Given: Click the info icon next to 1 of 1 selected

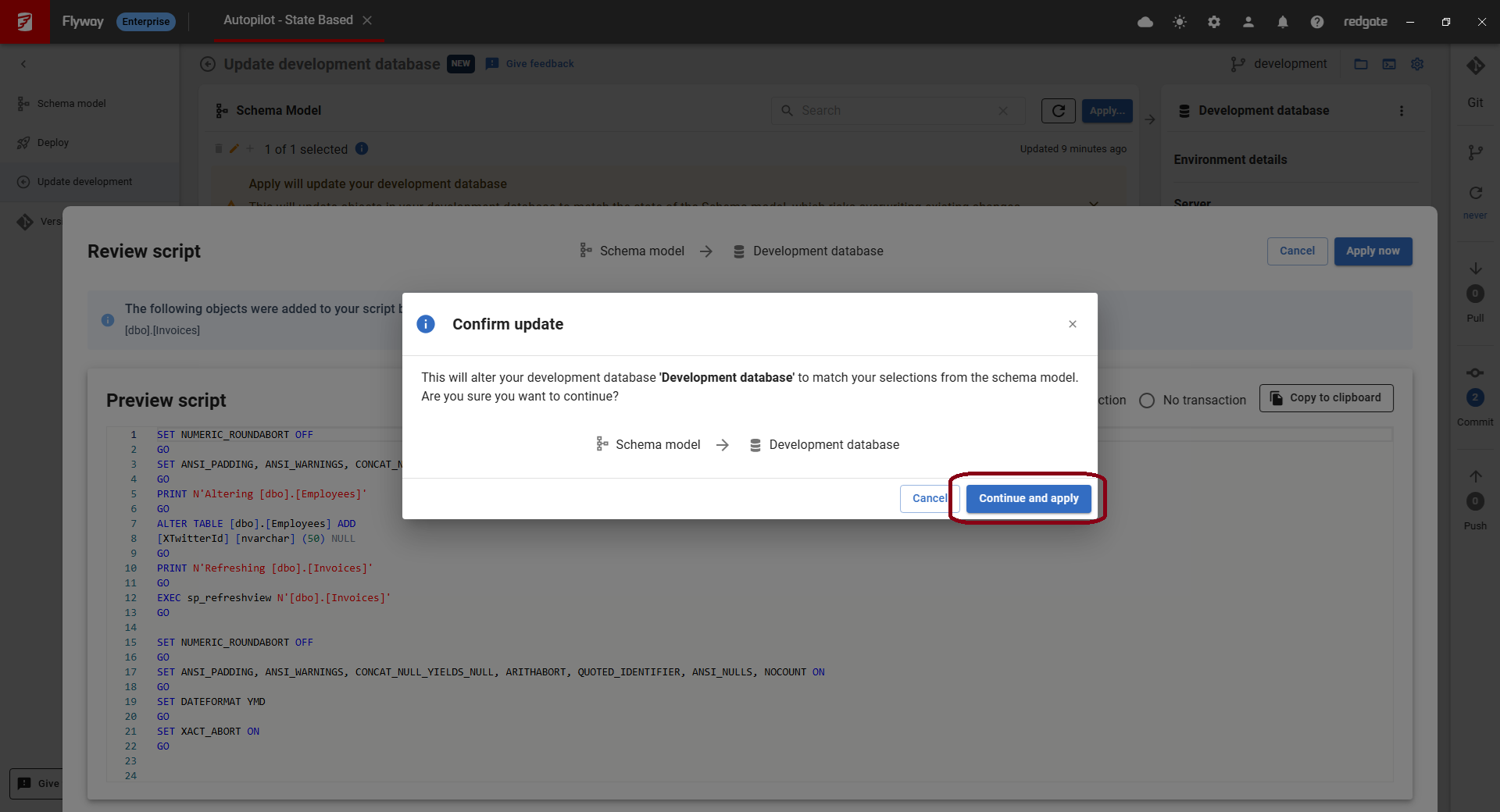Looking at the screenshot, I should [362, 148].
